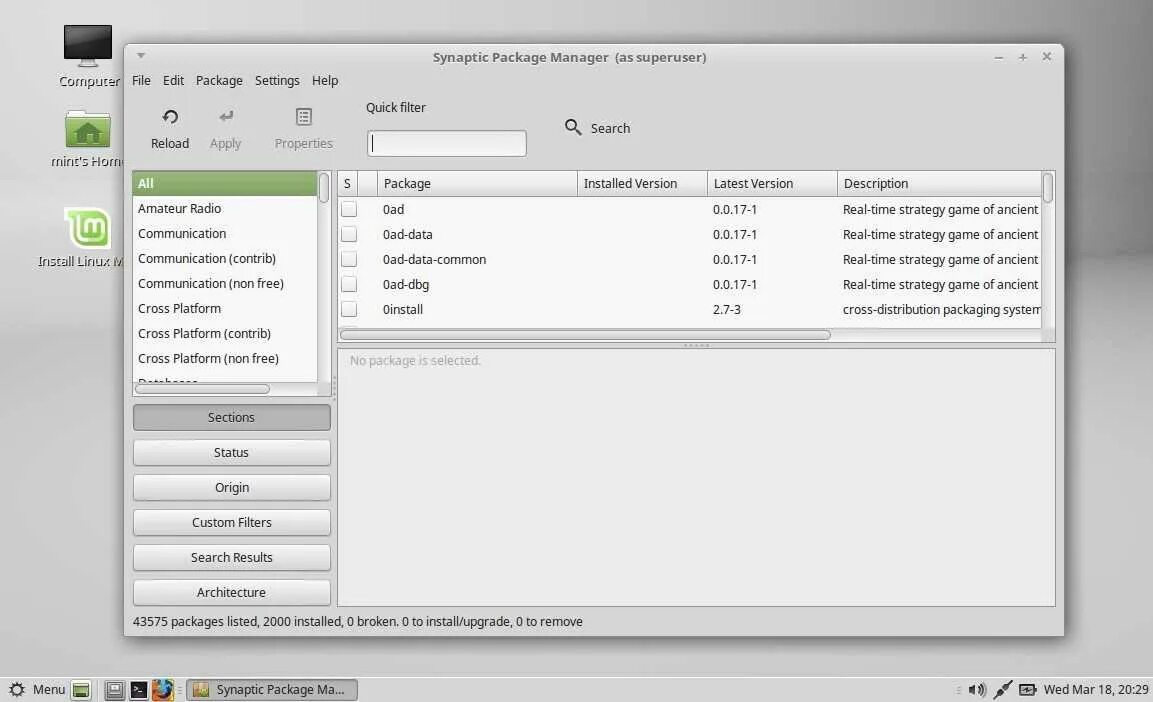Viewport: 1153px width, 702px height.
Task: Mark the 0ad-dbg package checkbox
Action: tap(349, 284)
